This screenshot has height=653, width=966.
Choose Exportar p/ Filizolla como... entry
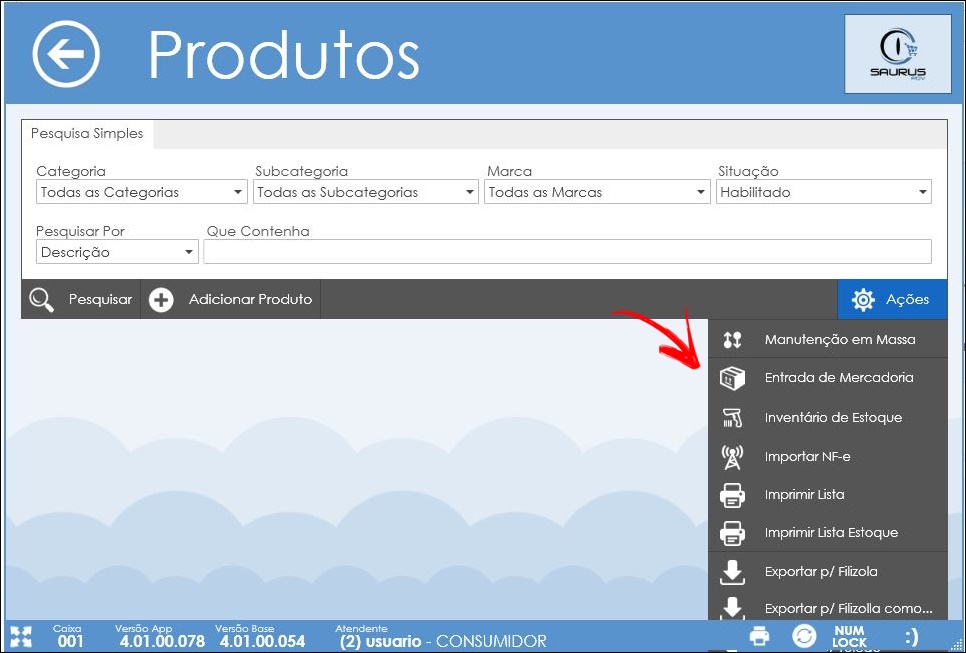[828, 607]
